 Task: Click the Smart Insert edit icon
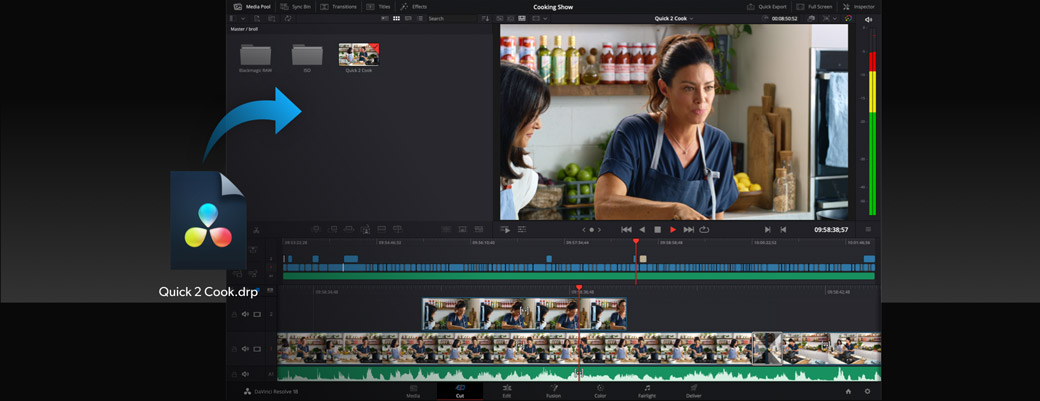tap(316, 229)
